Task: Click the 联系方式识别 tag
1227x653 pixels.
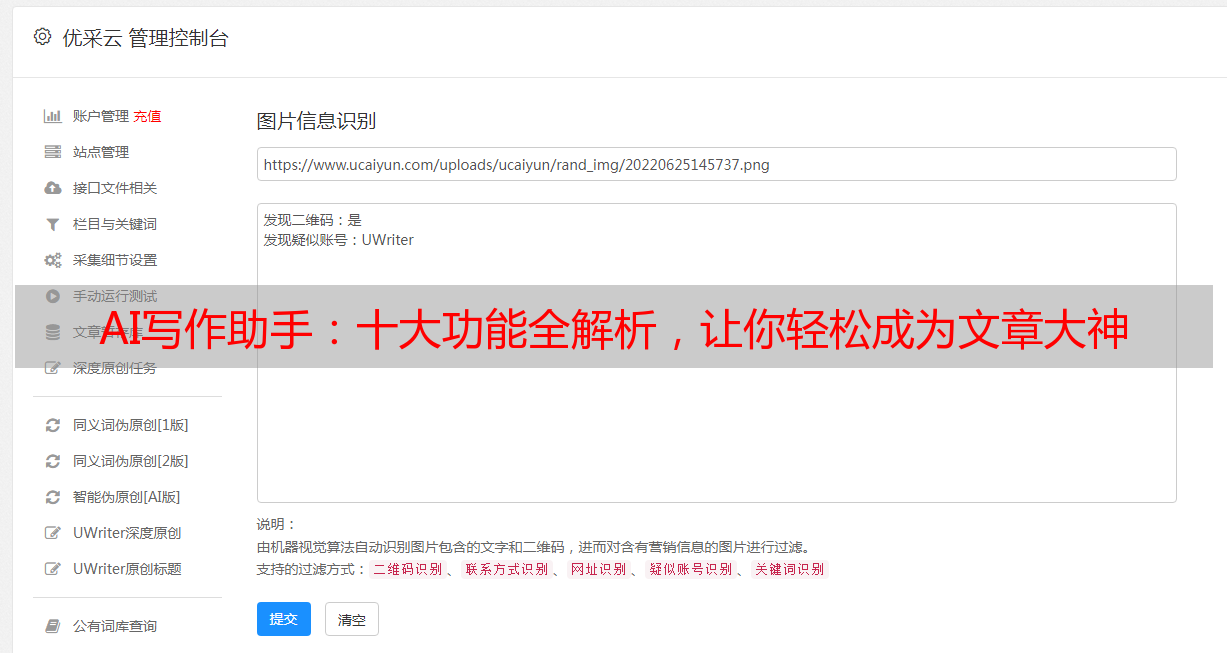Action: point(506,569)
